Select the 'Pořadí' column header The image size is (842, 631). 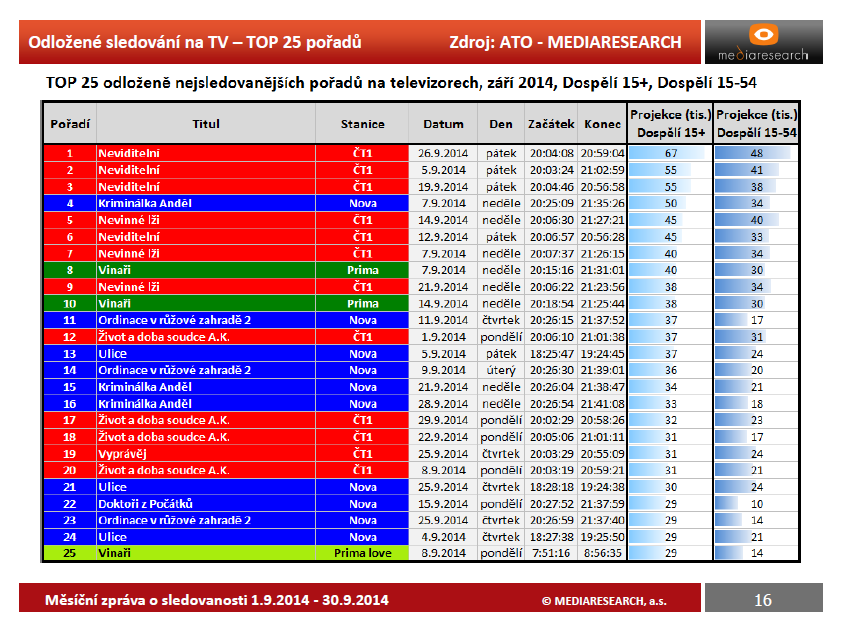[70, 124]
